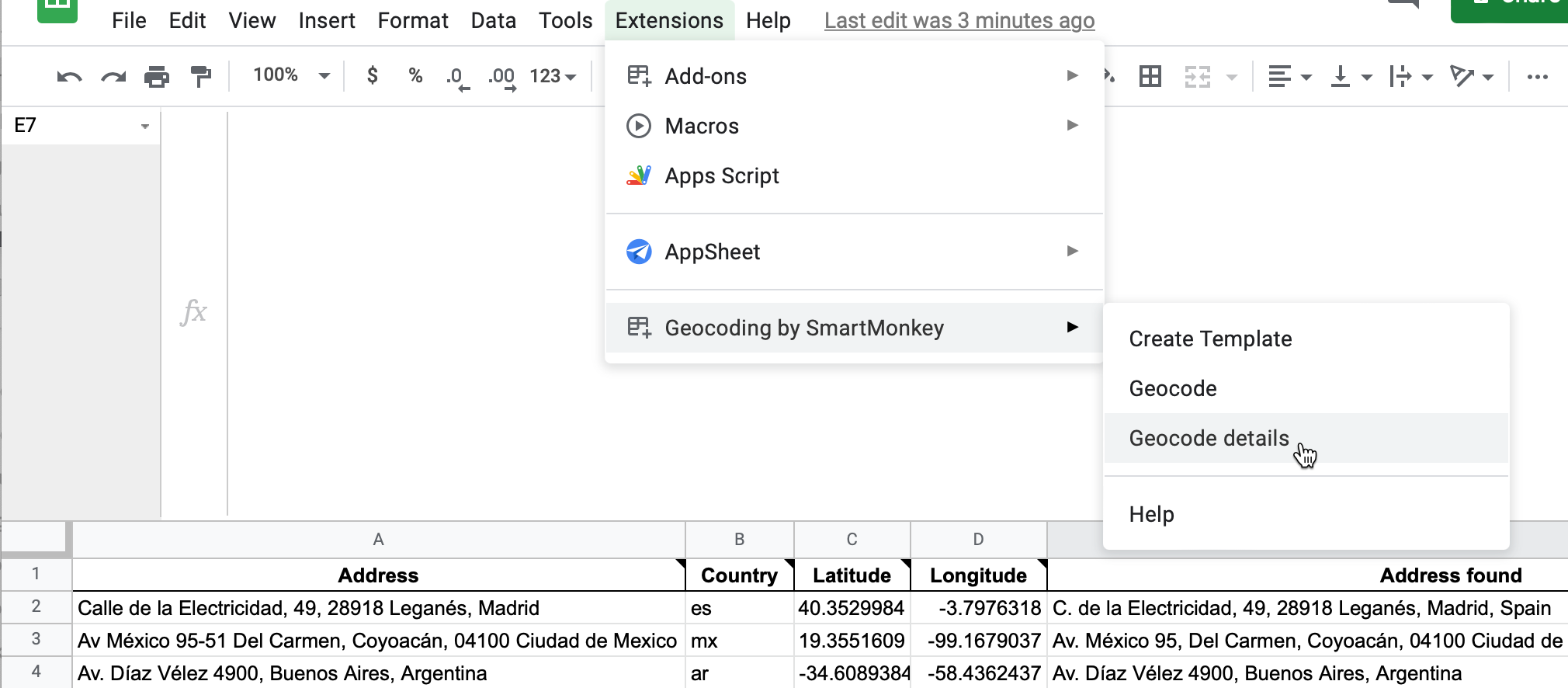Viewport: 1568px width, 688px height.
Task: Format as currency with dollar sign
Action: click(373, 75)
